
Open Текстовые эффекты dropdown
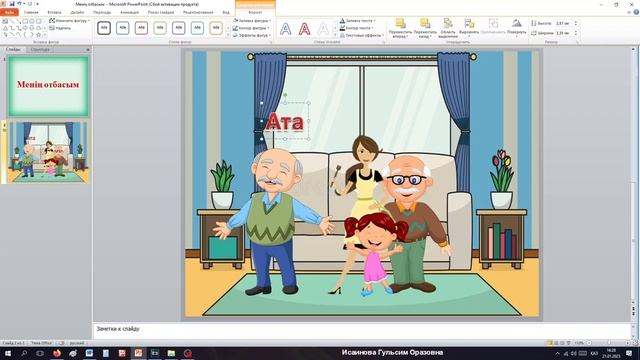coord(362,36)
